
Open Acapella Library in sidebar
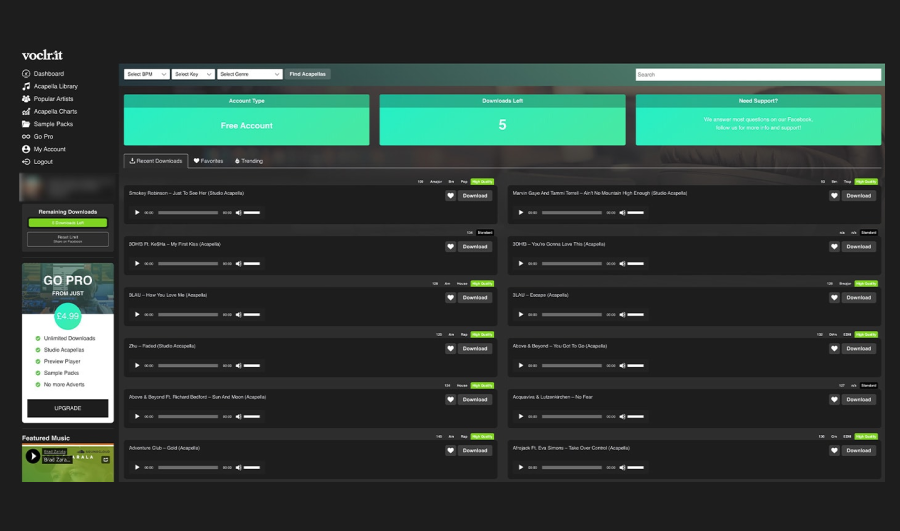[50, 86]
